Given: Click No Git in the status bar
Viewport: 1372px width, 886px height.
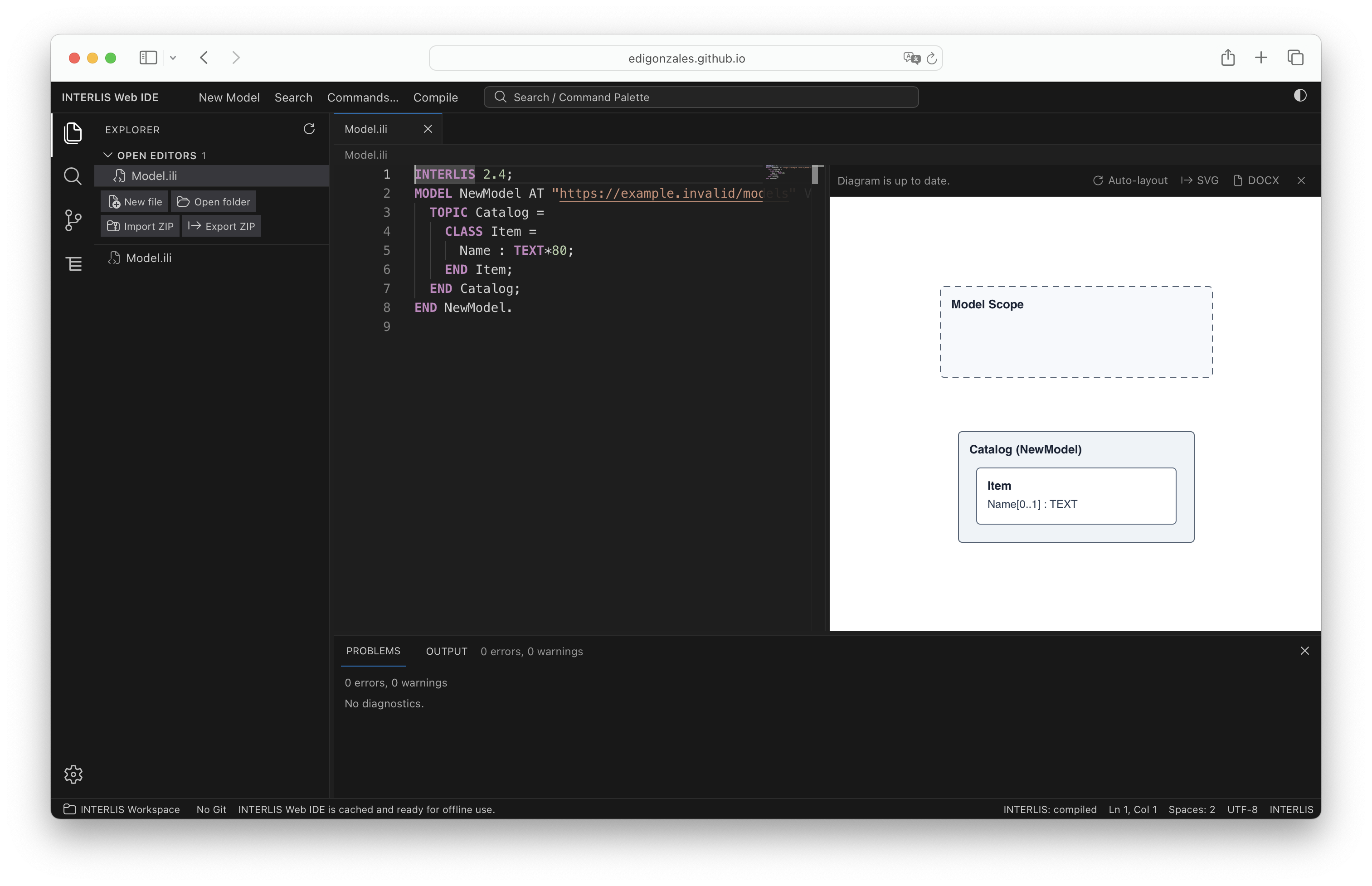Looking at the screenshot, I should pos(211,809).
